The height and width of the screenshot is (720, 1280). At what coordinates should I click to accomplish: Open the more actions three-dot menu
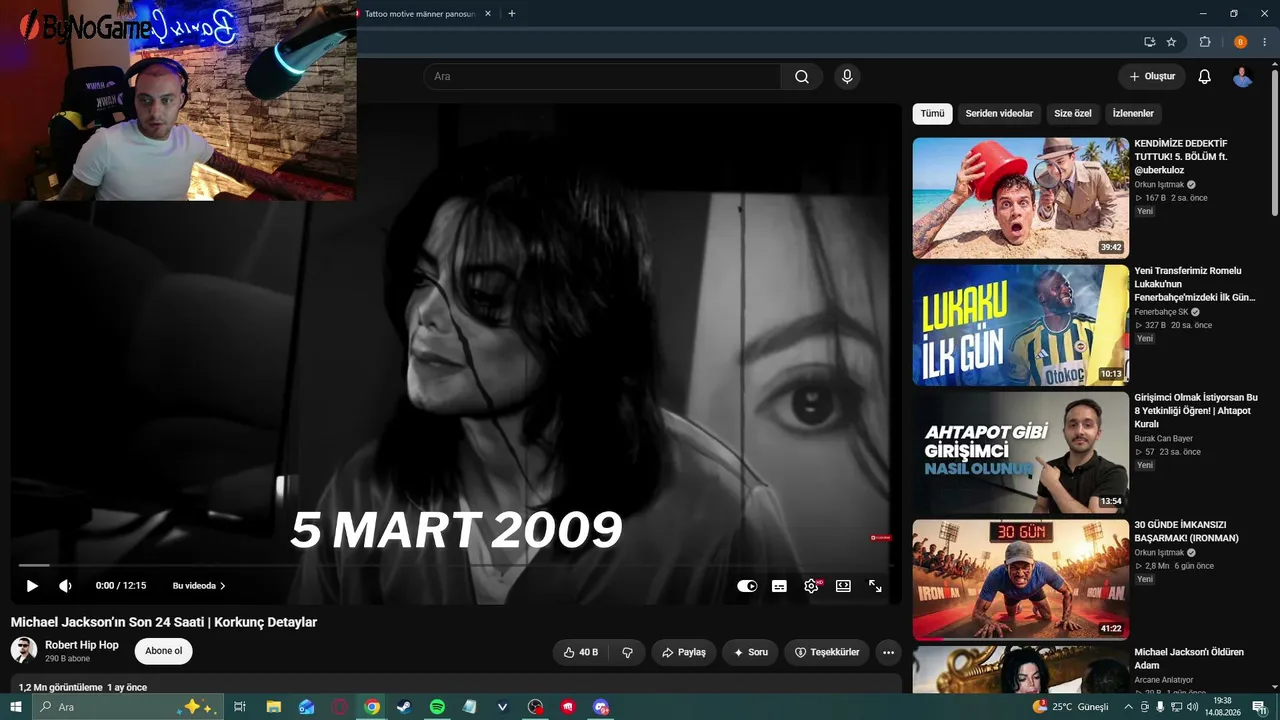point(888,652)
